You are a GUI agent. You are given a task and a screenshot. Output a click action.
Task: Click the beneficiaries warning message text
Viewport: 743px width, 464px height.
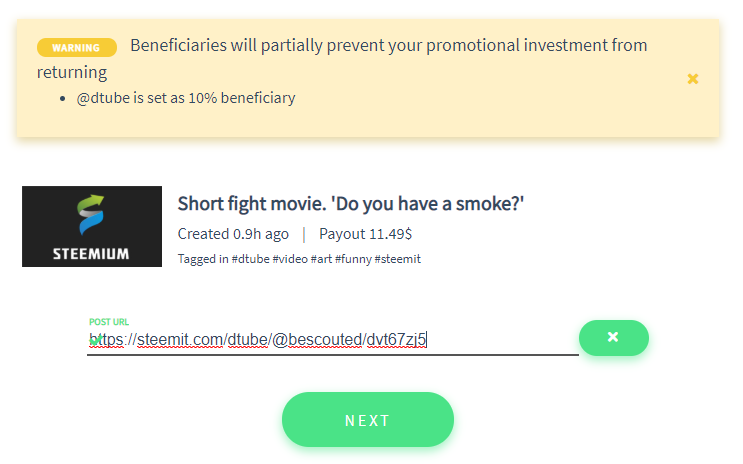point(342,58)
